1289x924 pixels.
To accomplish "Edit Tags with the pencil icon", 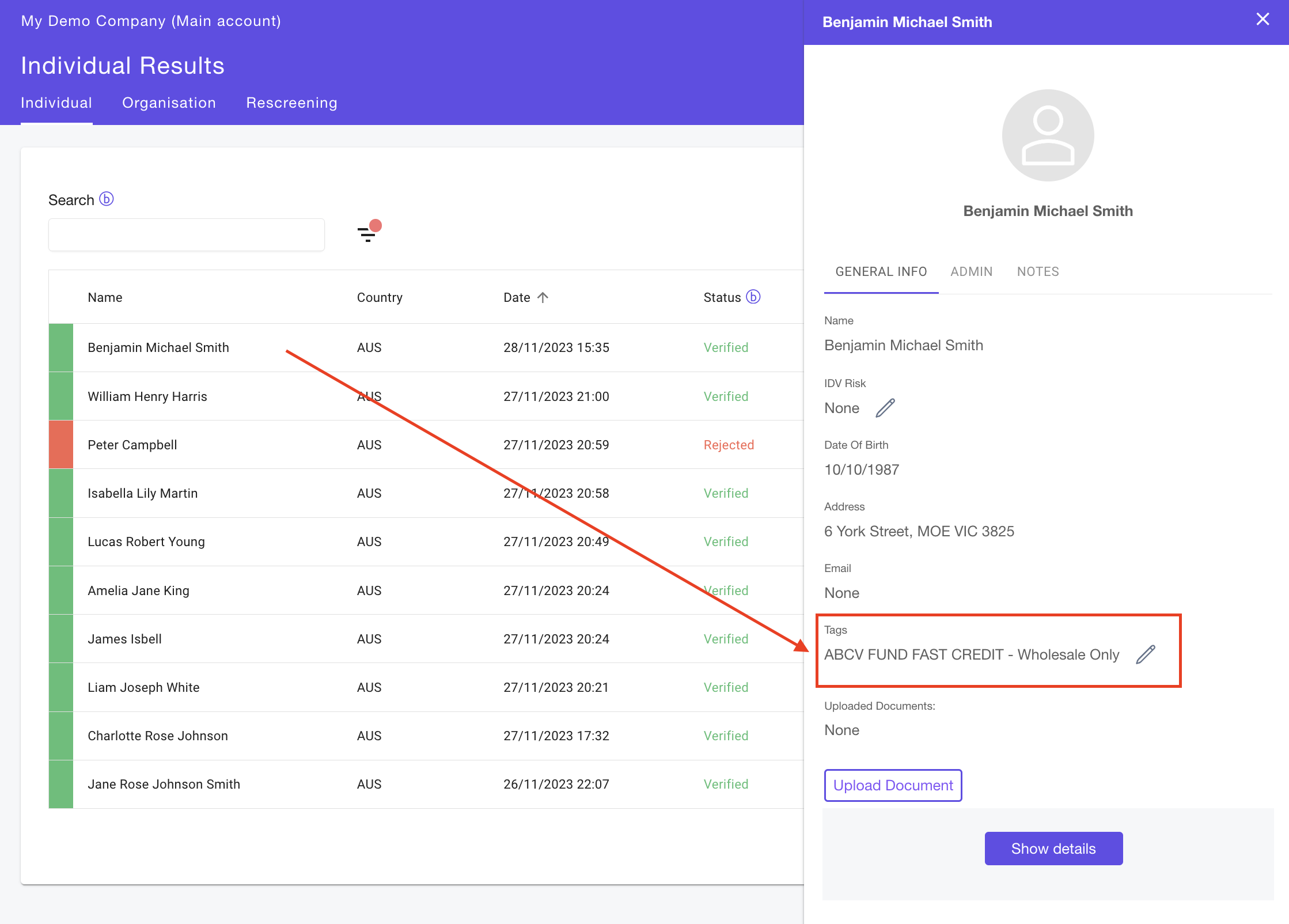I will [1145, 654].
